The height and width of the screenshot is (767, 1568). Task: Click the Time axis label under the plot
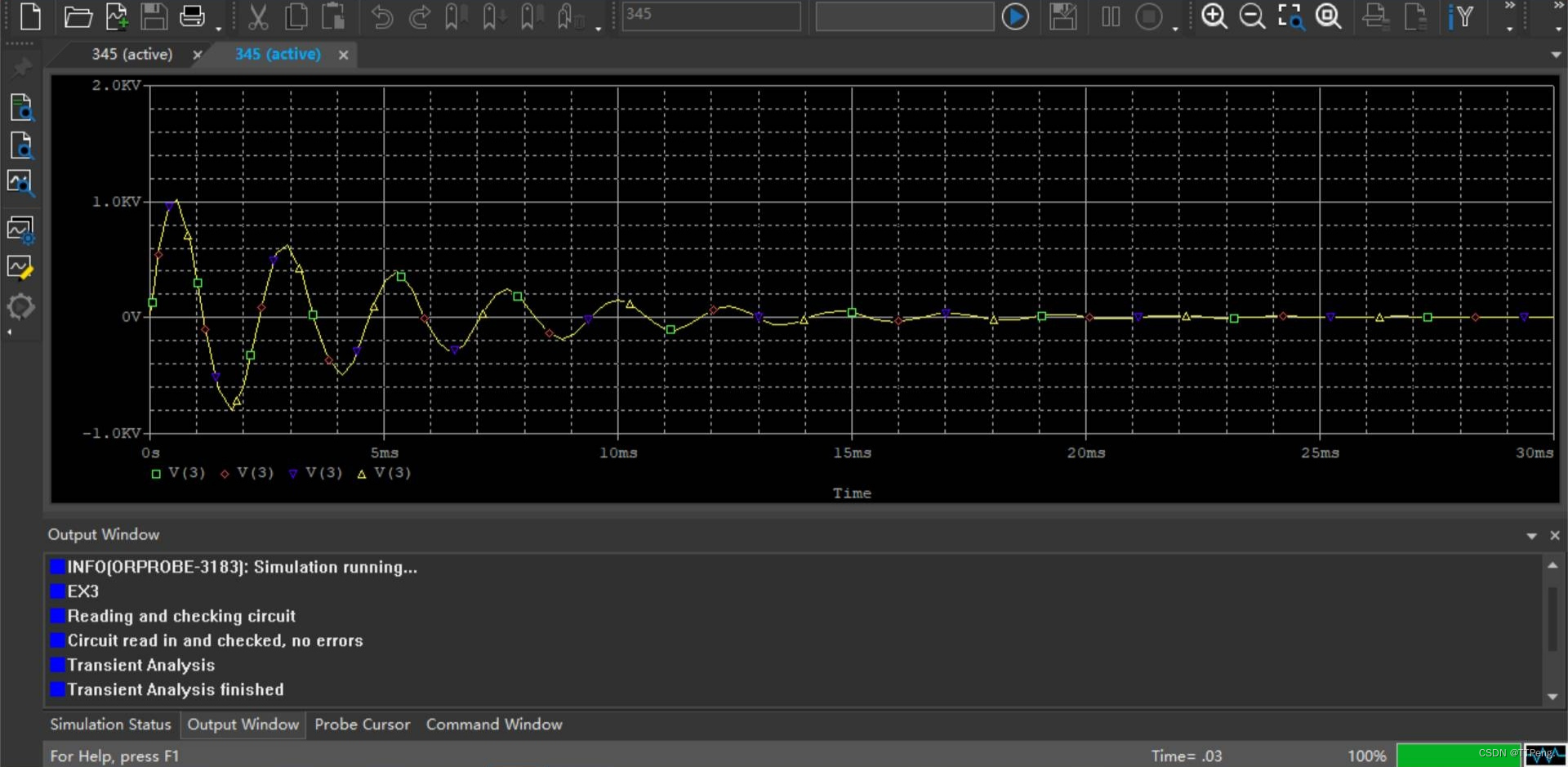coord(852,493)
